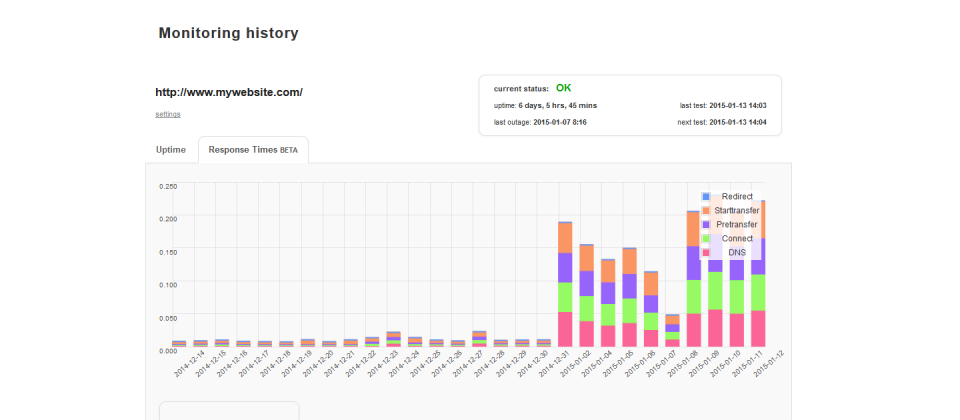The image size is (960, 420).
Task: Click the blue Redirect legend swatch
Action: [x=705, y=197]
